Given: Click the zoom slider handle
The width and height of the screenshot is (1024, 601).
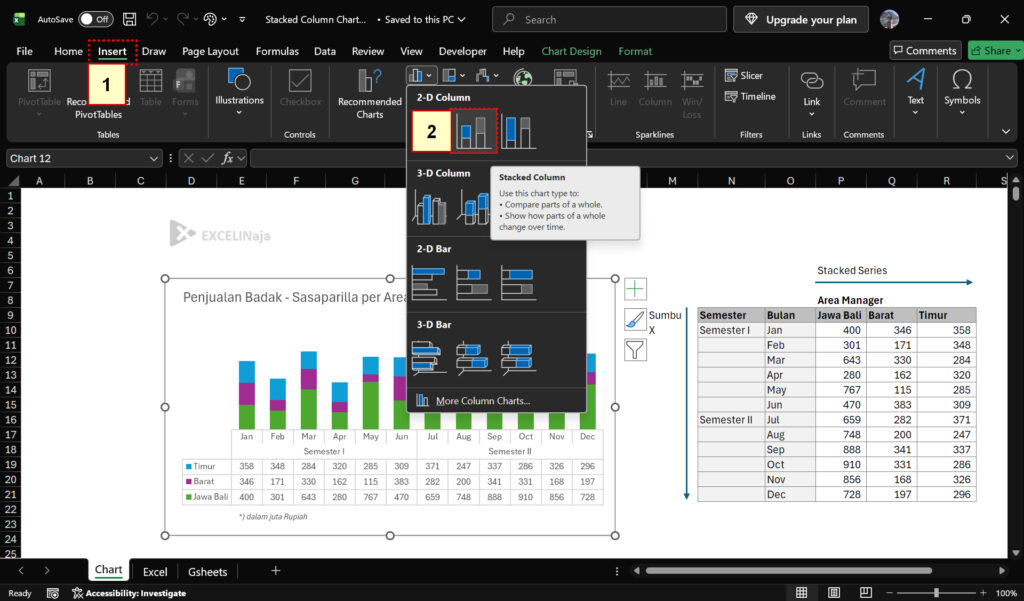Looking at the screenshot, I should tap(936, 593).
